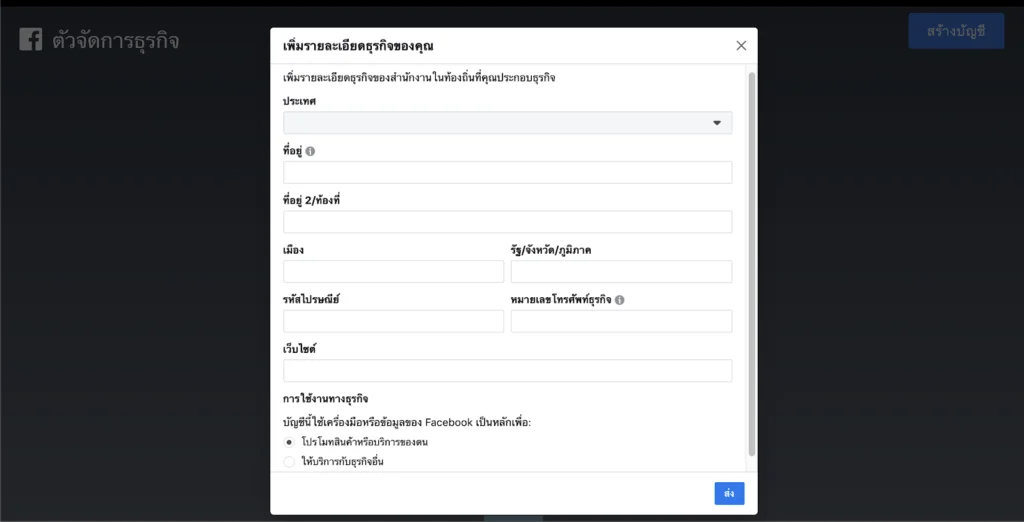Click the dialog's vertical scrollbar
This screenshot has width=1024, height=522.
click(x=752, y=264)
